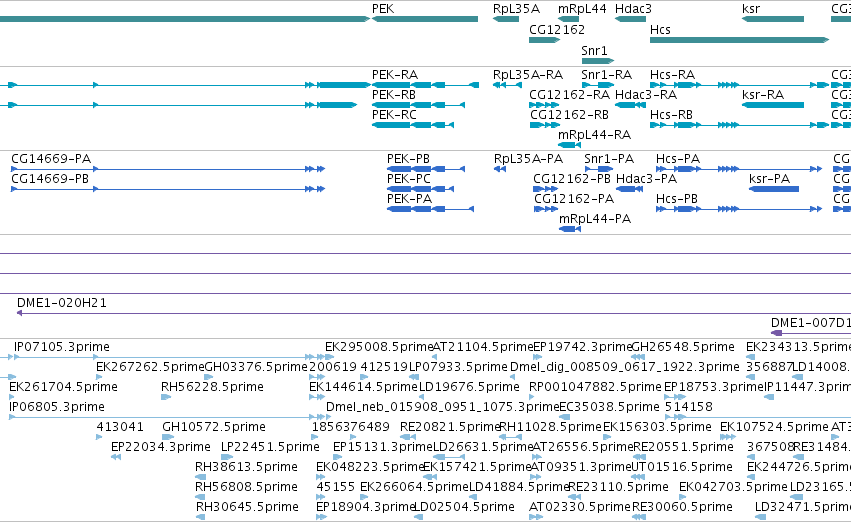This screenshot has width=851, height=522.
Task: Select the ksr-PA coding bar
Action: point(774,189)
